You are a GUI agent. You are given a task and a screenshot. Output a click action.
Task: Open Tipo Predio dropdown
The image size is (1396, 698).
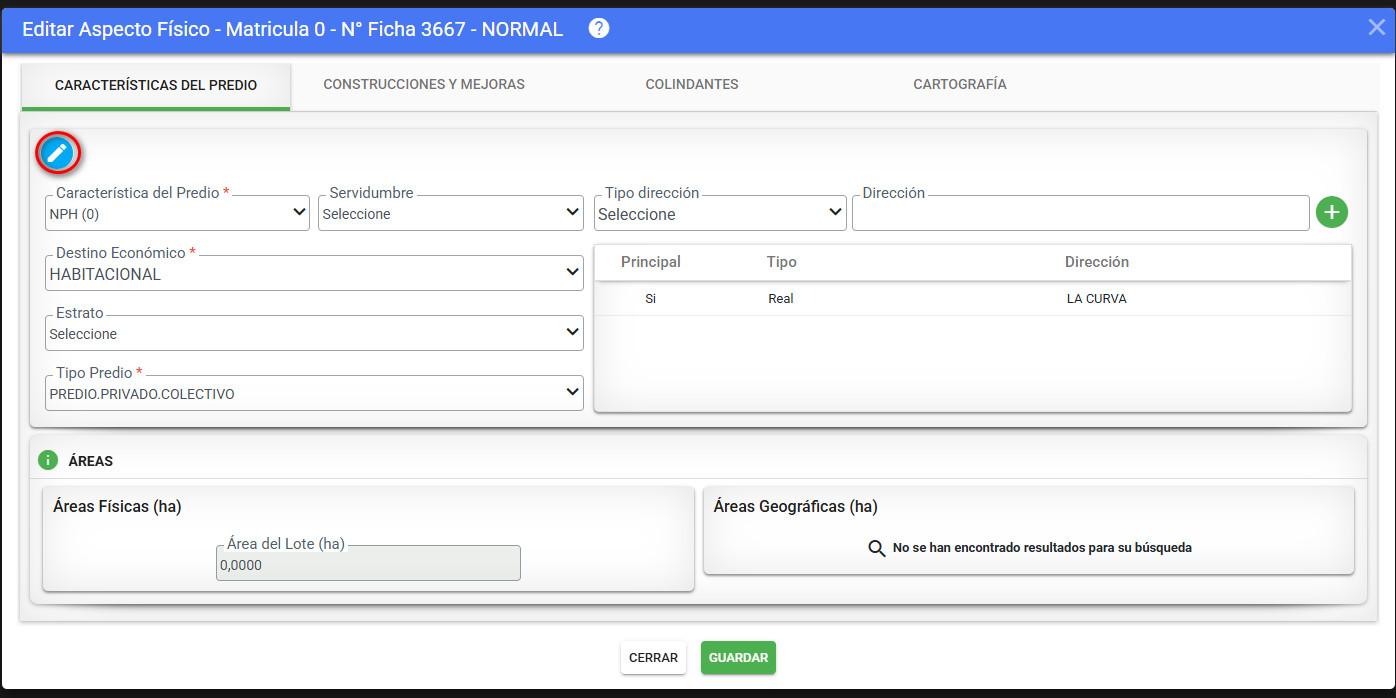[x=314, y=393]
